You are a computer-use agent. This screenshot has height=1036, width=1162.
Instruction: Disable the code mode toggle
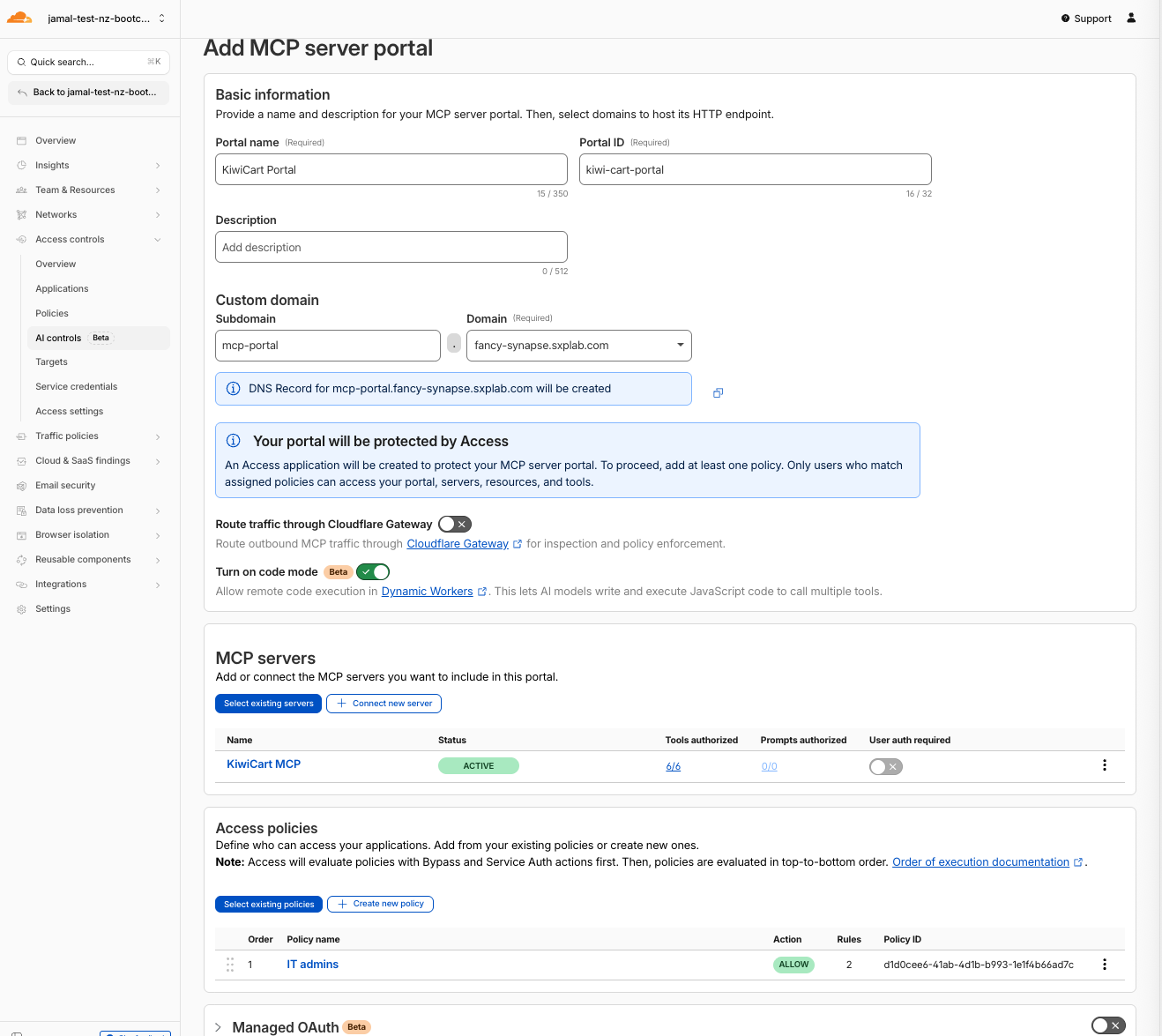[x=373, y=572]
